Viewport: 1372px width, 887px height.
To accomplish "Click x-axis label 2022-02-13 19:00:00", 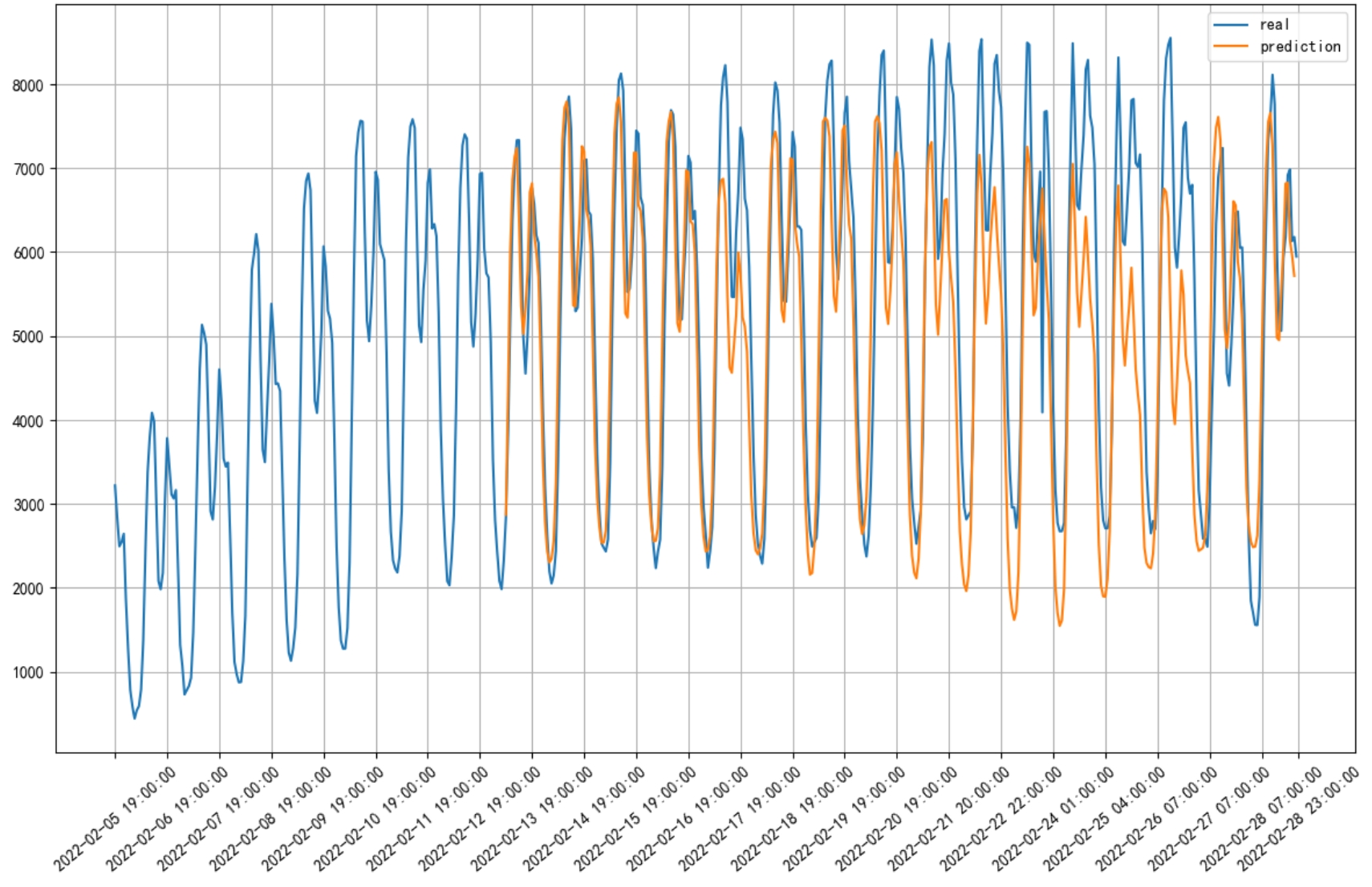I will pos(532,819).
